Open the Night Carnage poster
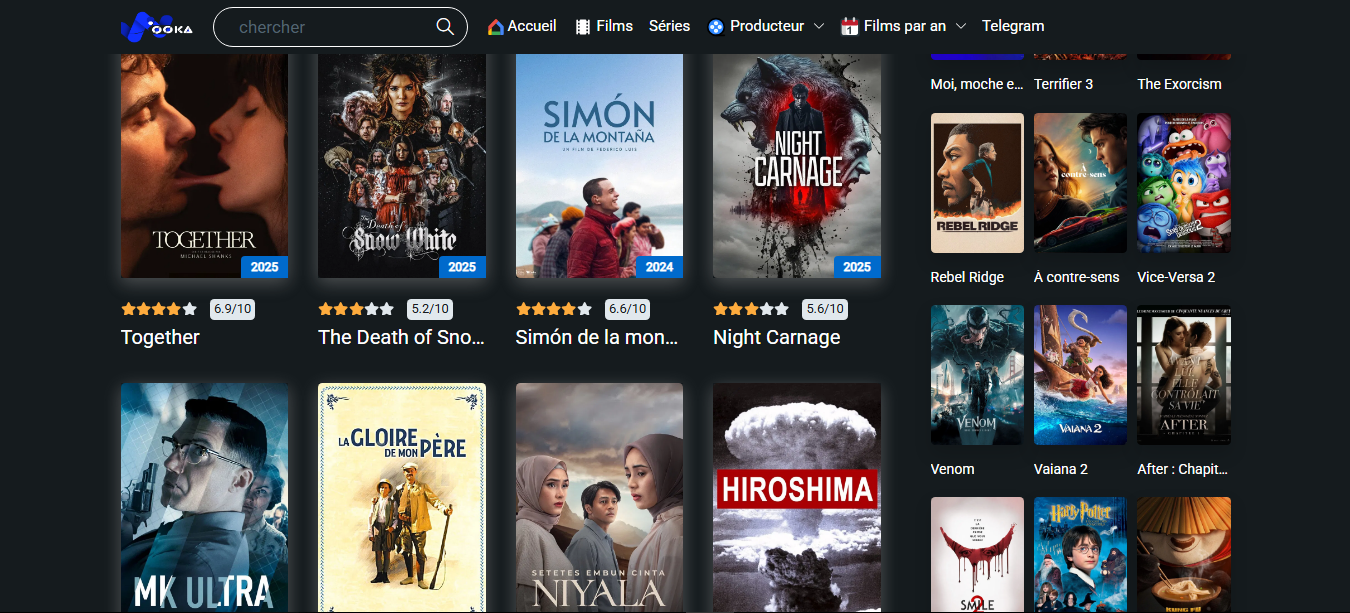This screenshot has width=1350, height=613. pos(797,166)
